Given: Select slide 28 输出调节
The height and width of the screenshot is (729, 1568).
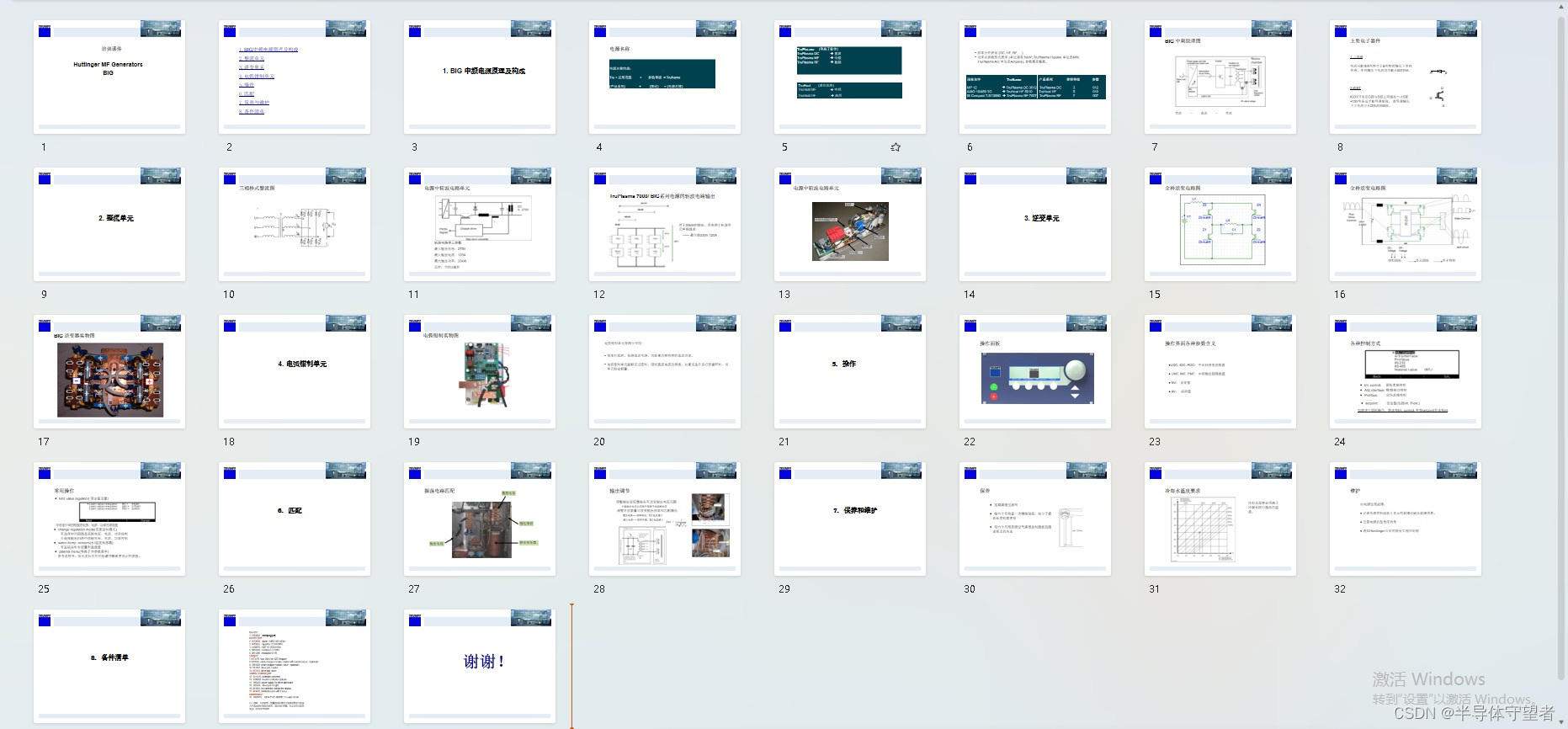Looking at the screenshot, I should pyautogui.click(x=665, y=519).
